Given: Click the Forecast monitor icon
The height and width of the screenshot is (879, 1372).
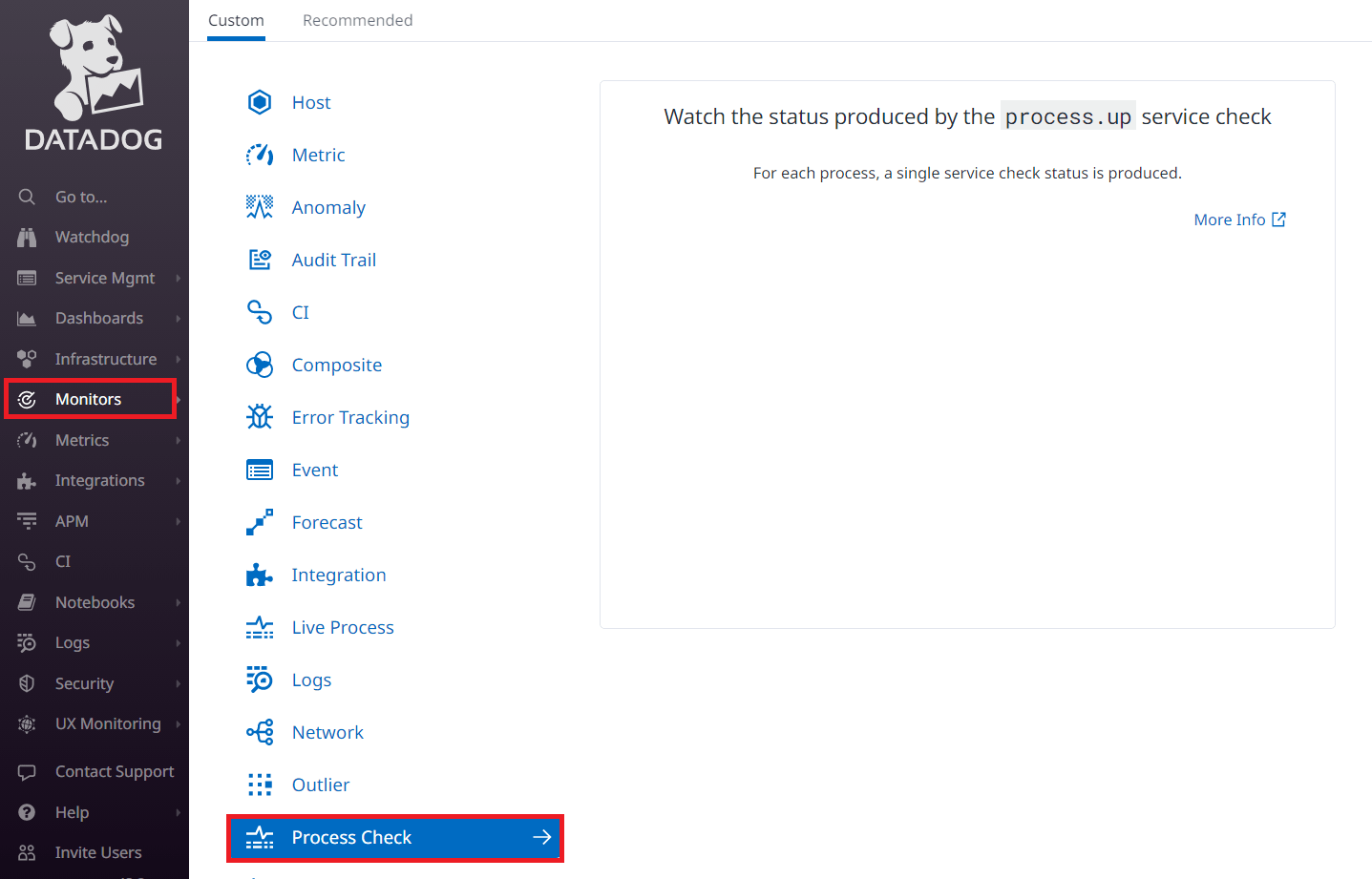Looking at the screenshot, I should coord(260,522).
